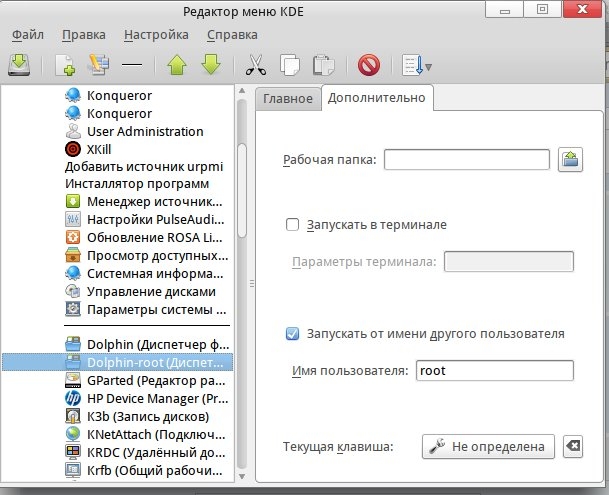
Task: Click the list scrollbar down arrow
Action: [242, 476]
